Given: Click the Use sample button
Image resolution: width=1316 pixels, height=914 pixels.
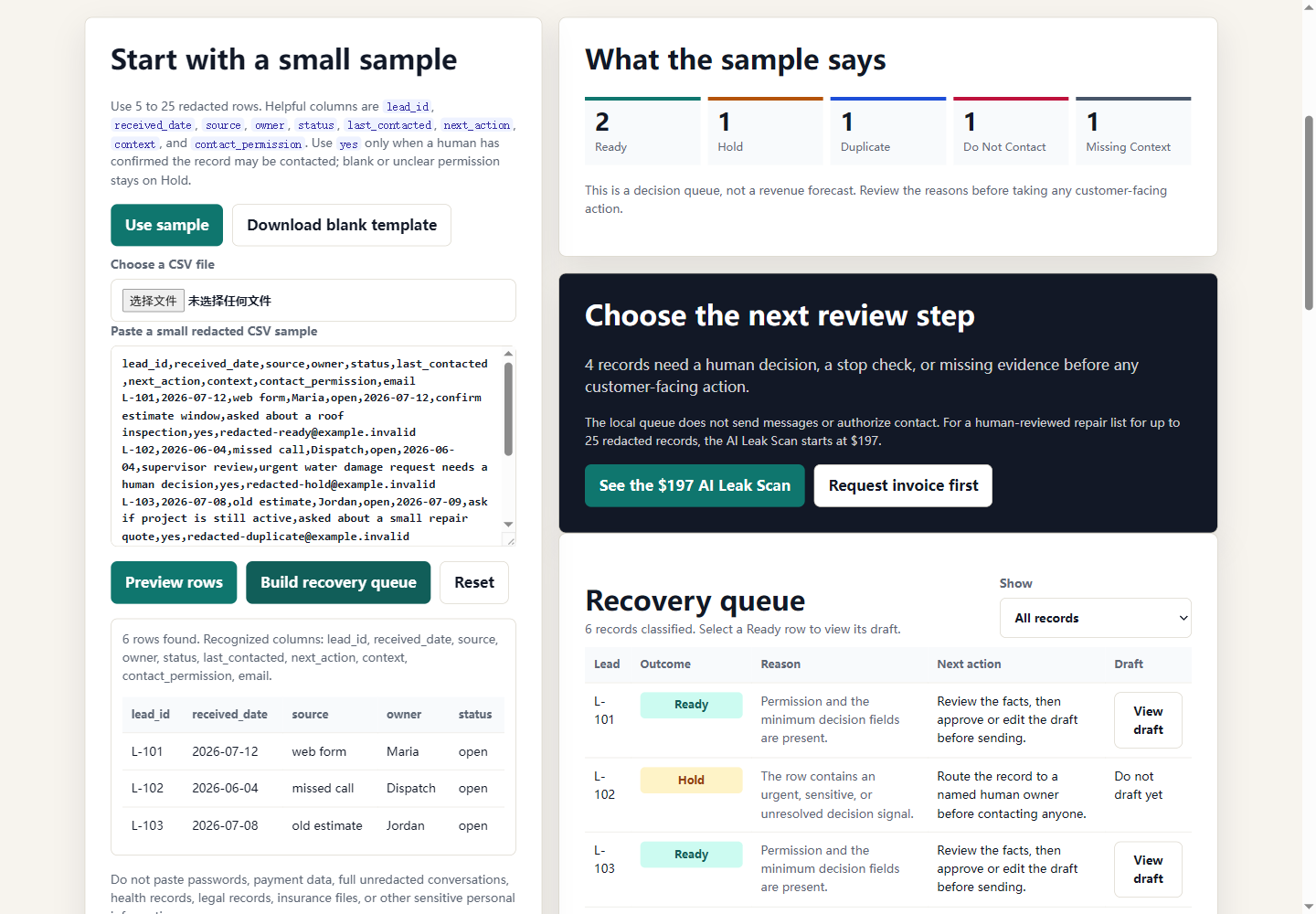Looking at the screenshot, I should [166, 225].
